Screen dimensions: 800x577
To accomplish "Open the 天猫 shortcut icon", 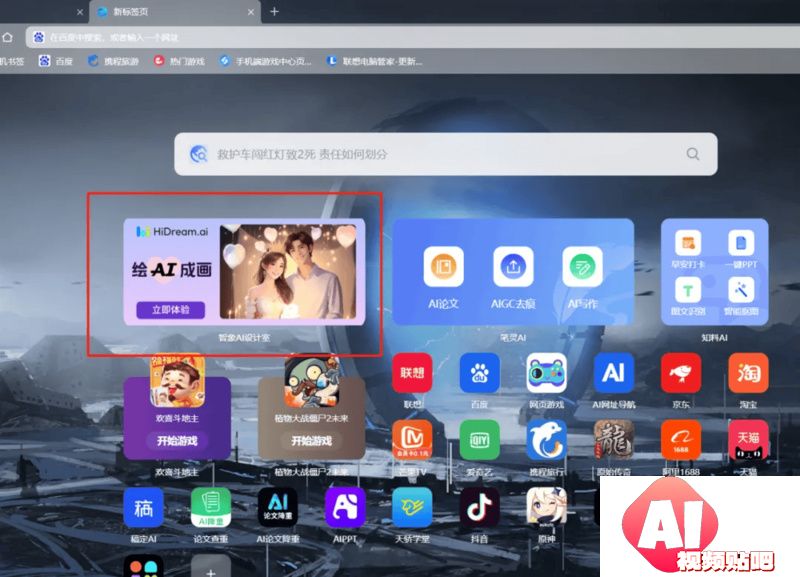I will (x=748, y=440).
